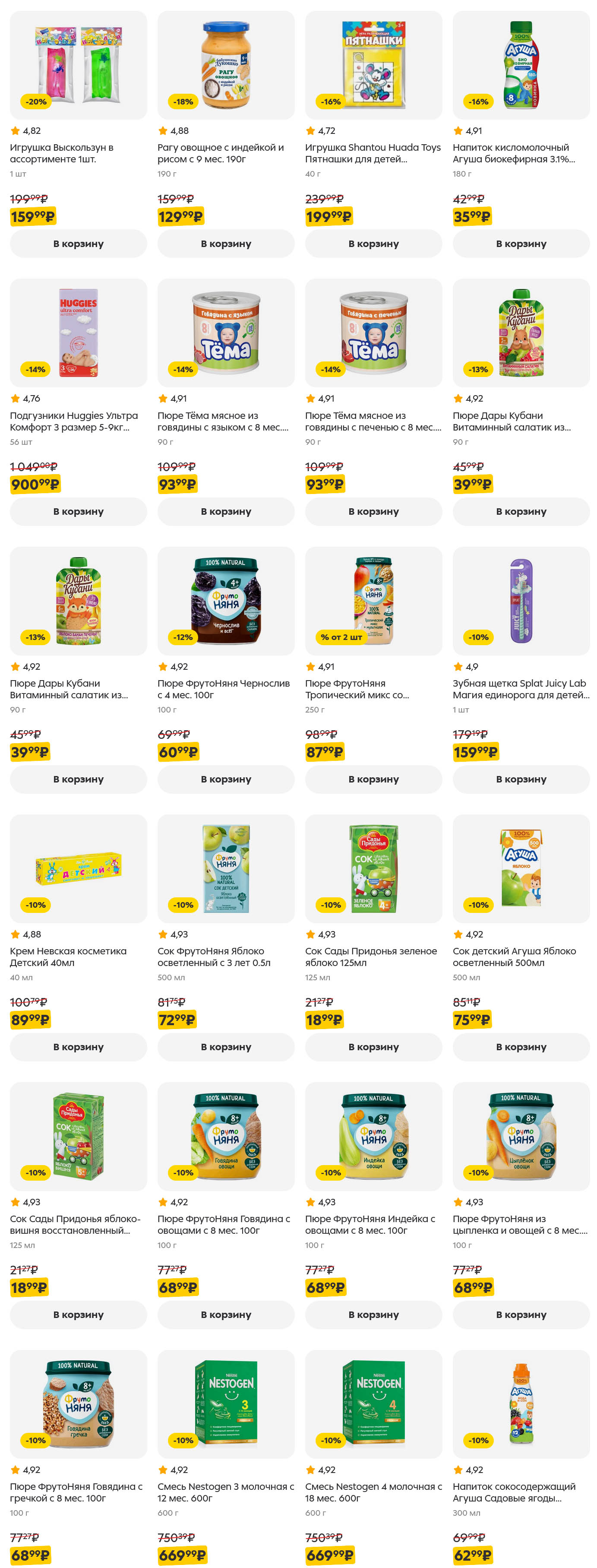Open Пюре Тёма говядина с языком title
The height and width of the screenshot is (1568, 597).
tap(223, 421)
